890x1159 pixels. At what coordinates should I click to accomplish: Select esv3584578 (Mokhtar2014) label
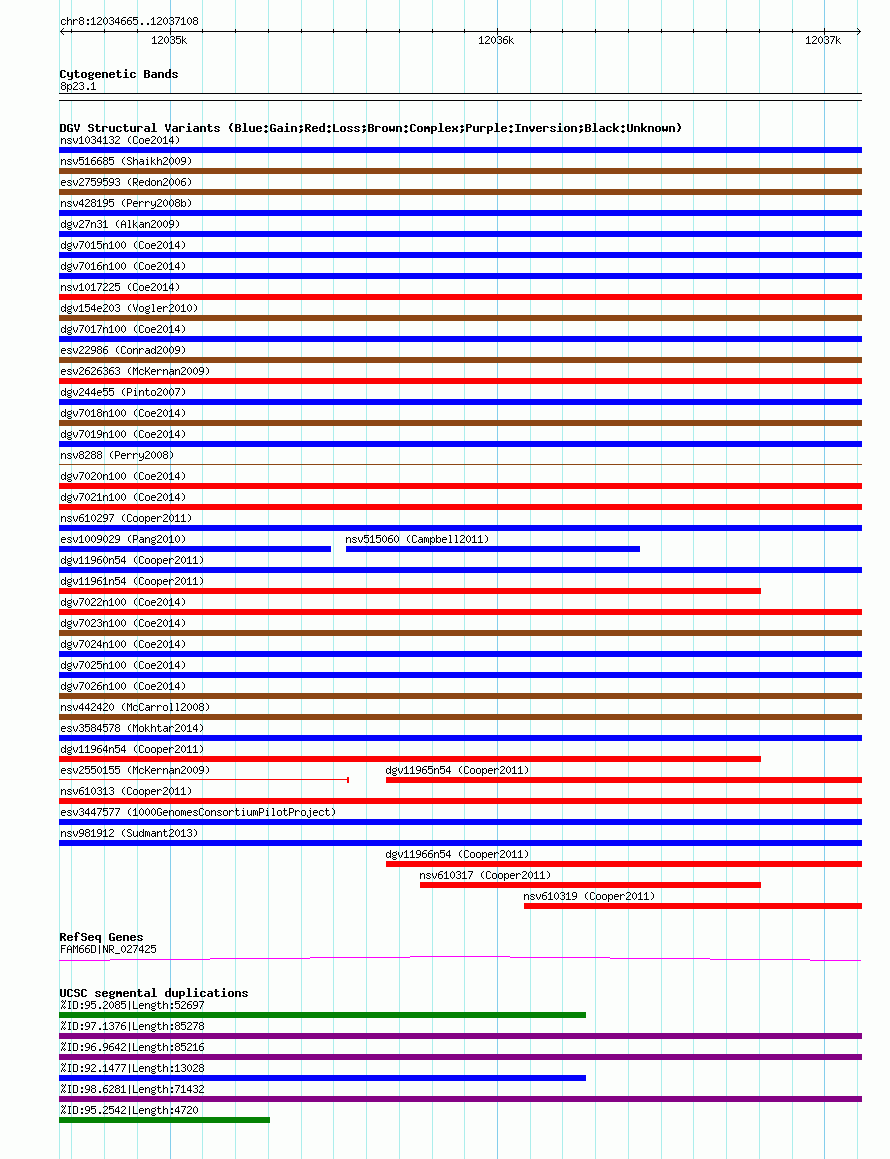[132, 728]
